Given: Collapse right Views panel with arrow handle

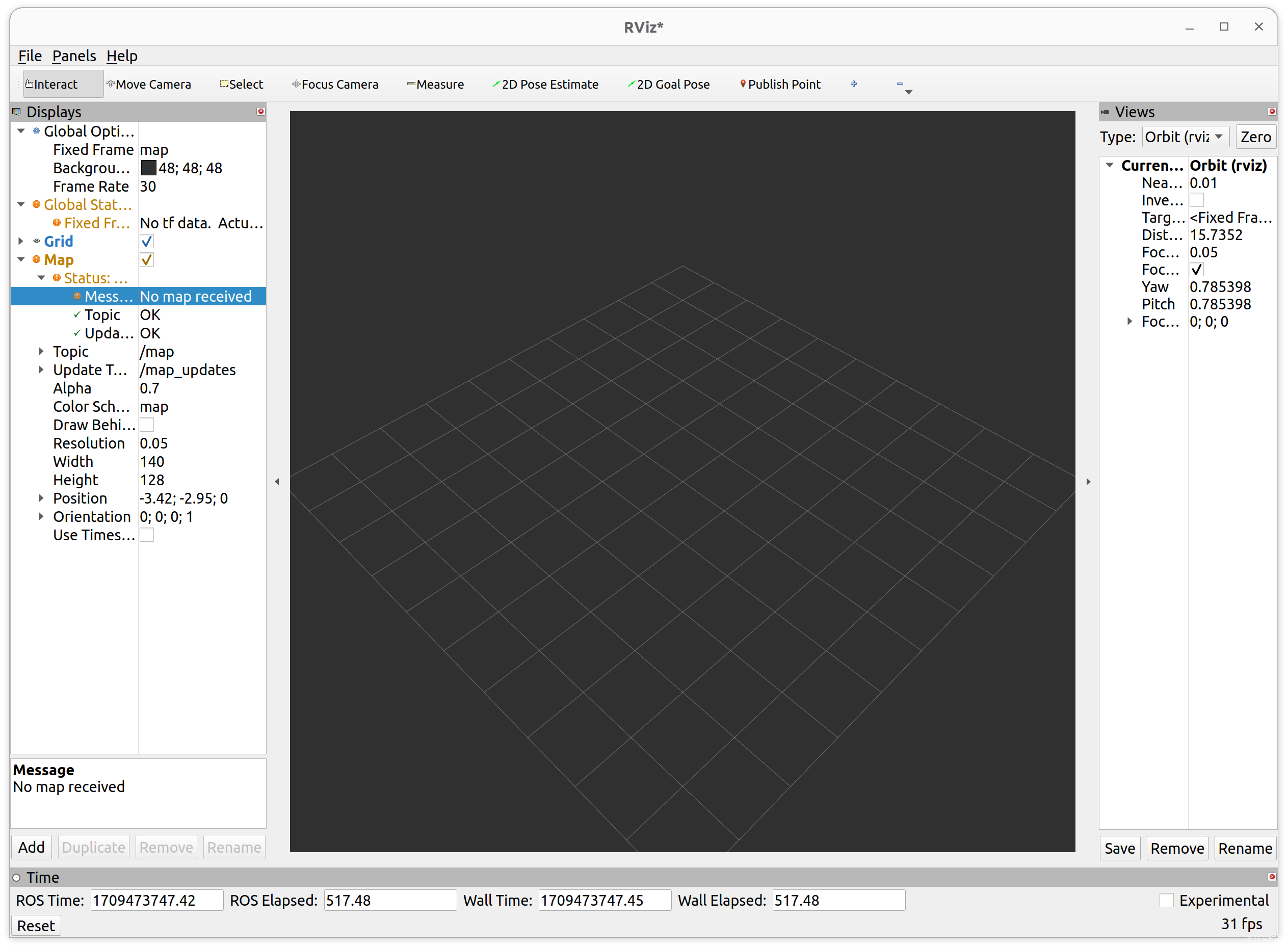Looking at the screenshot, I should pyautogui.click(x=1088, y=482).
